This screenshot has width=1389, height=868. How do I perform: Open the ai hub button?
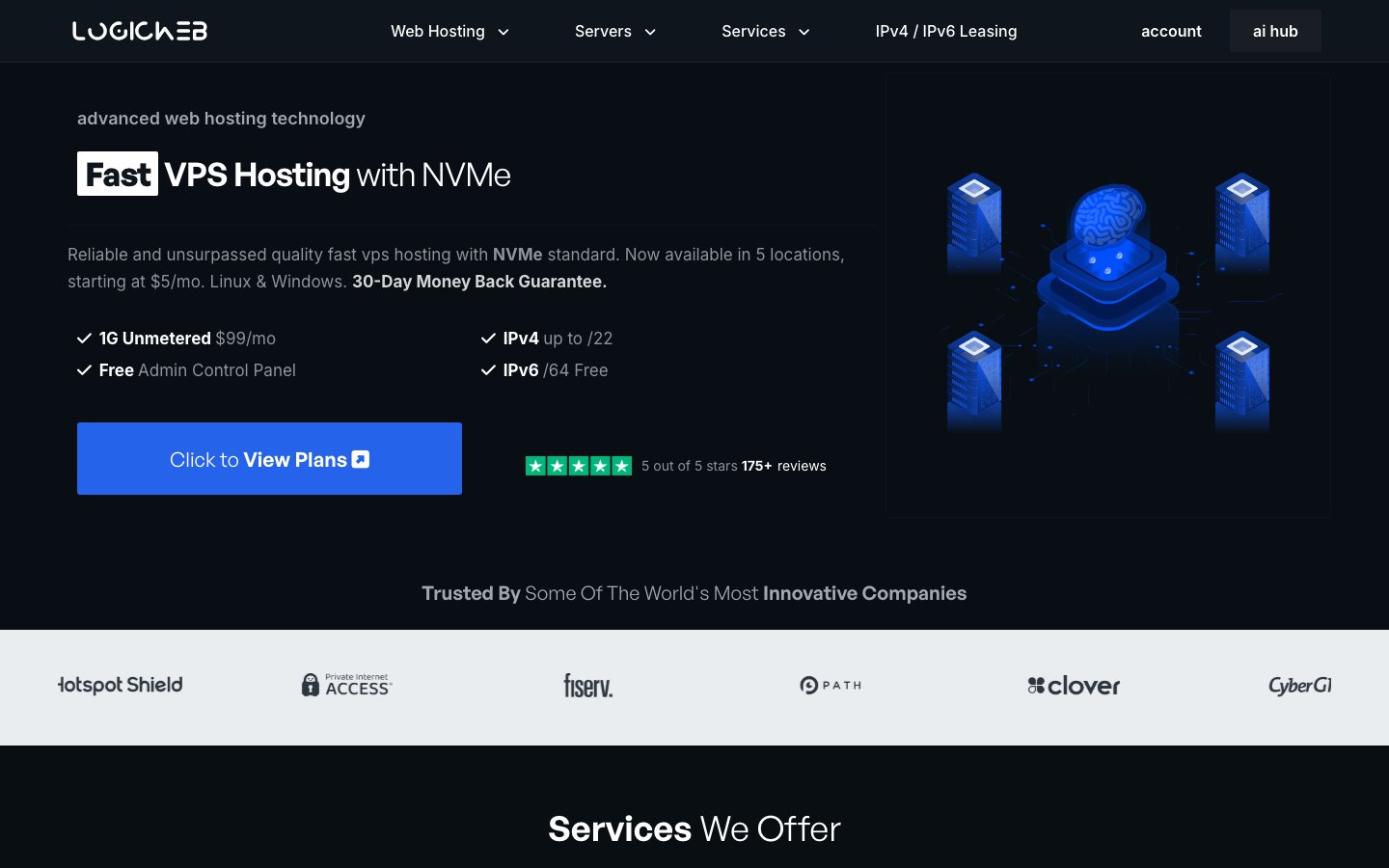click(x=1275, y=31)
